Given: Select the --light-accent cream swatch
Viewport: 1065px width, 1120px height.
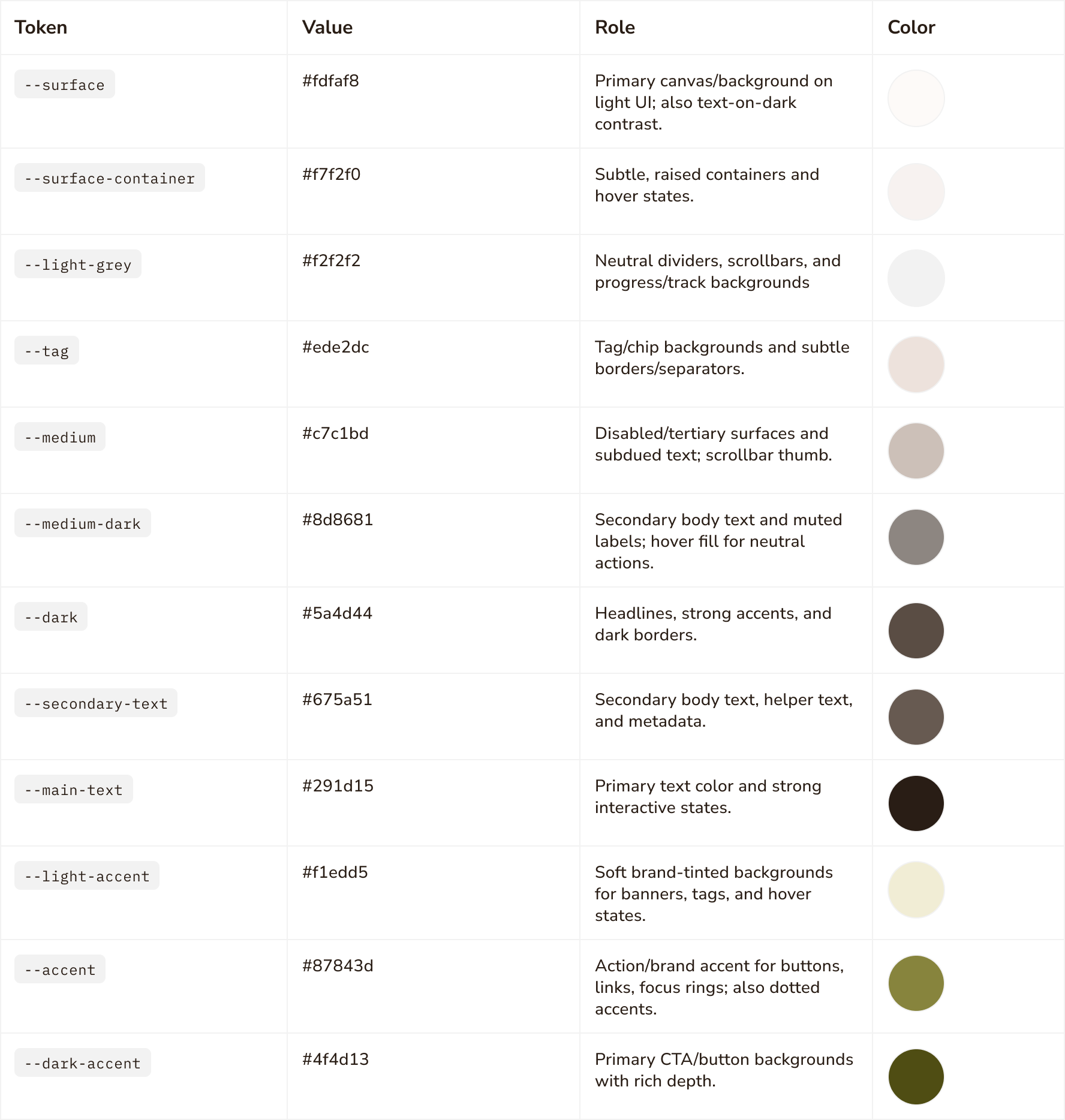Looking at the screenshot, I should (916, 890).
